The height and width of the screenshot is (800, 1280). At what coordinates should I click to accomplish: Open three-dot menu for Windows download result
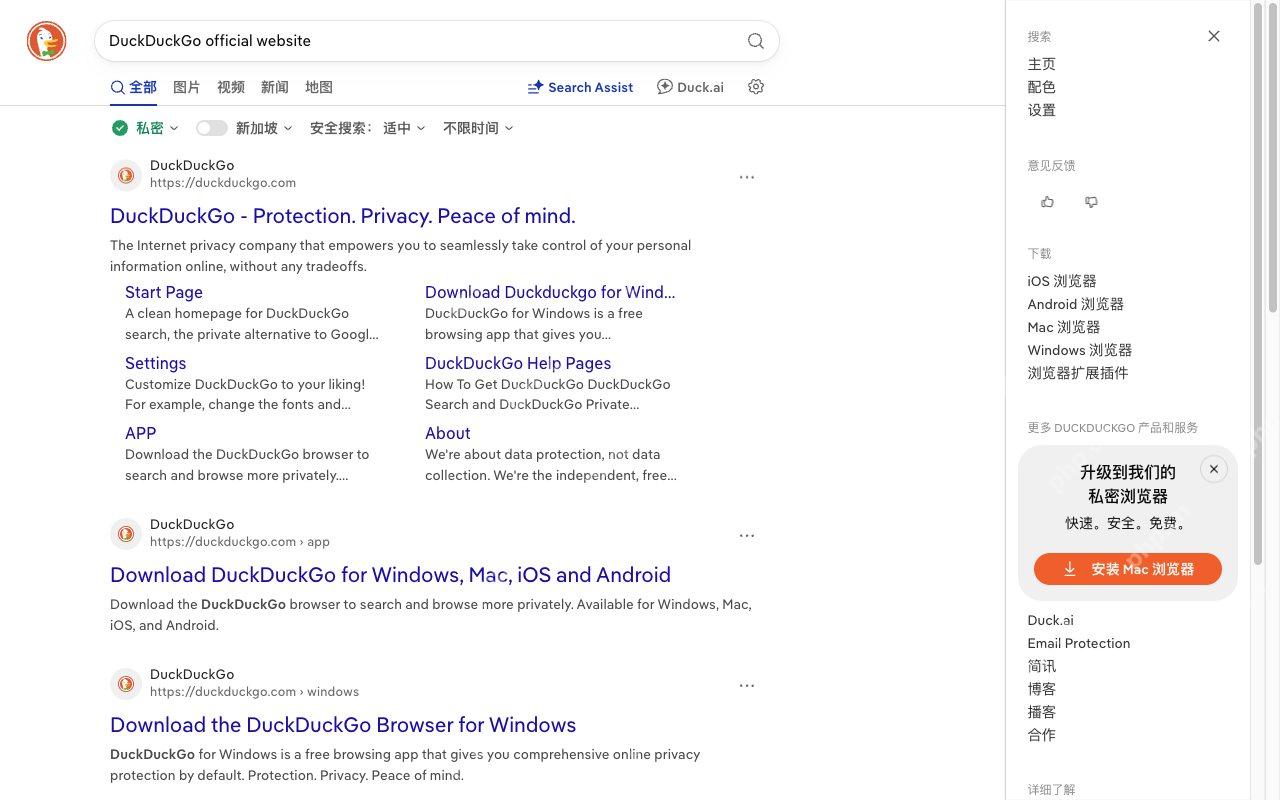tap(747, 686)
